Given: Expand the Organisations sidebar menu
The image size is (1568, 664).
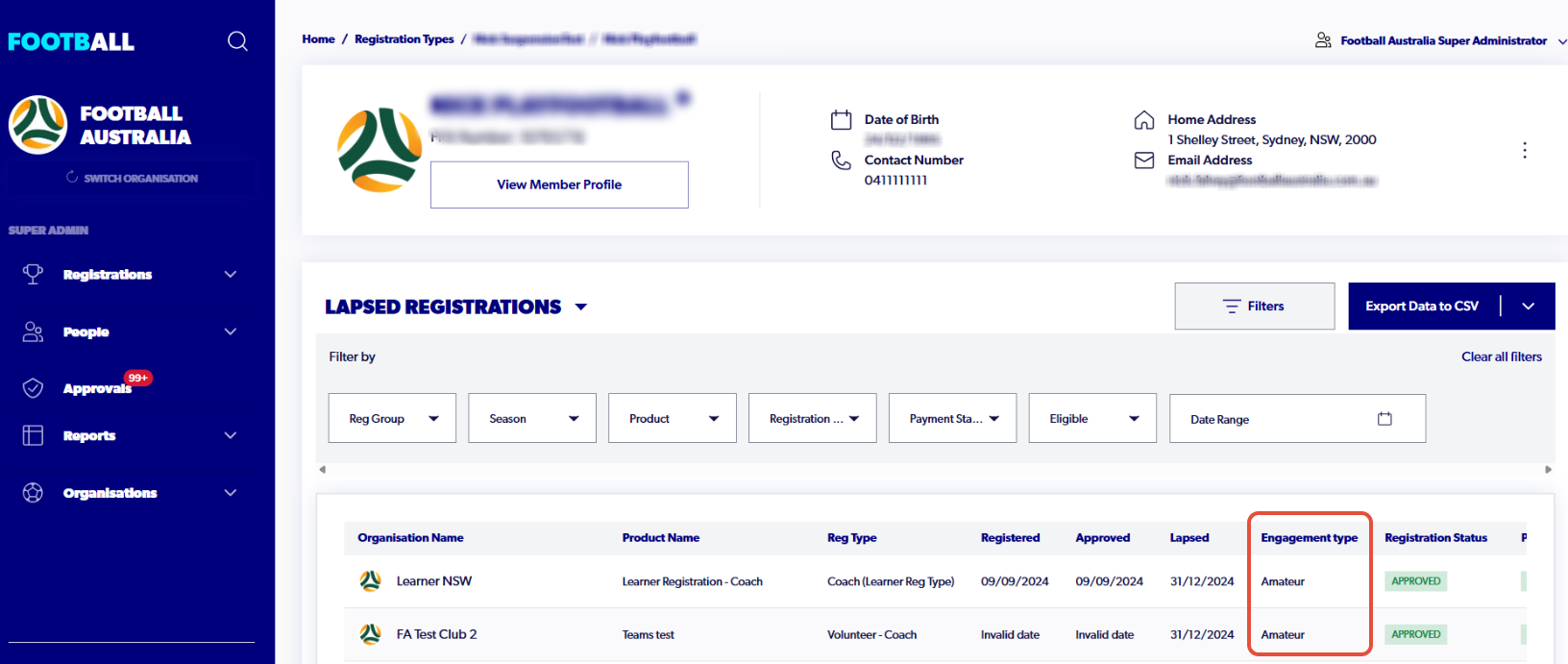Looking at the screenshot, I should pos(231,493).
